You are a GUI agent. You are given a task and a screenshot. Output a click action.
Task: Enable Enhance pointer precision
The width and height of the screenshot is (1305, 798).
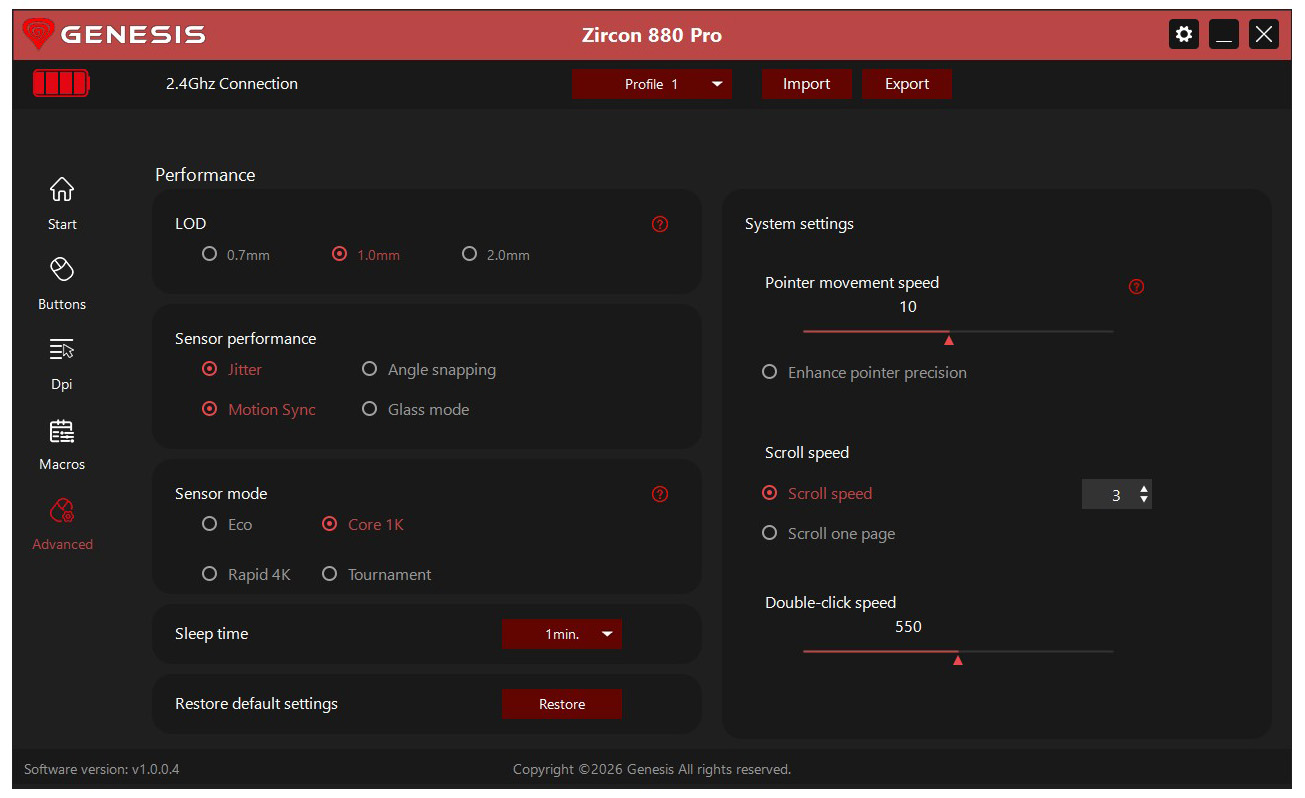864,373
